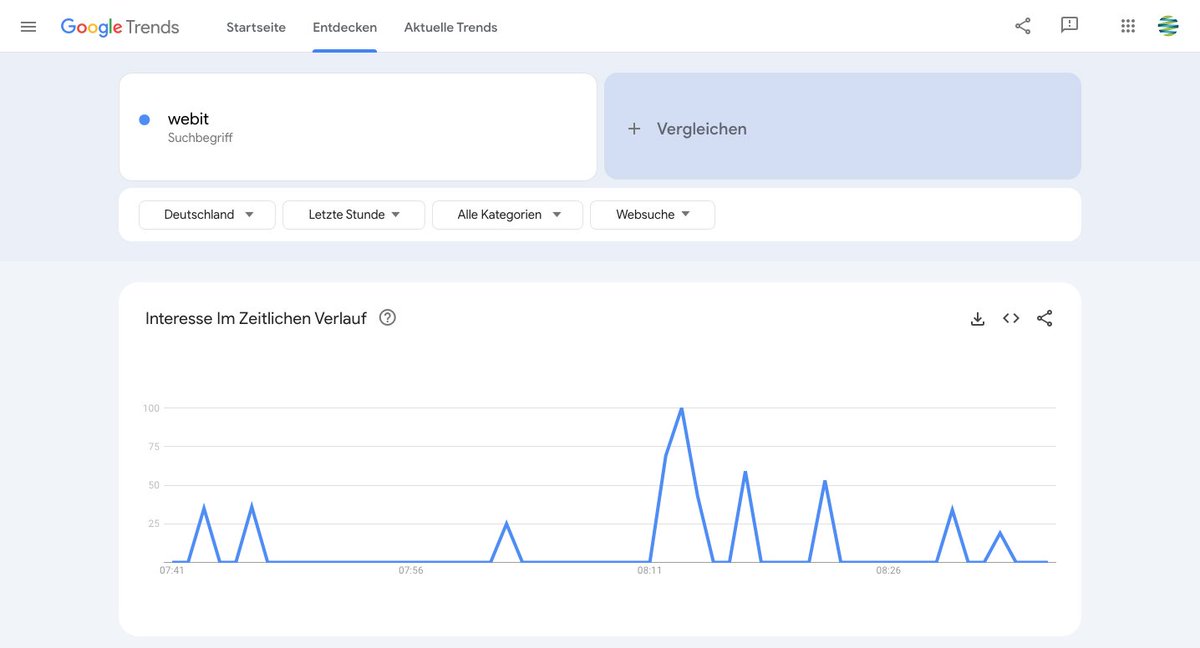
Task: Click the Interesse im zeitlichen Verlauf heading
Action: tap(256, 318)
